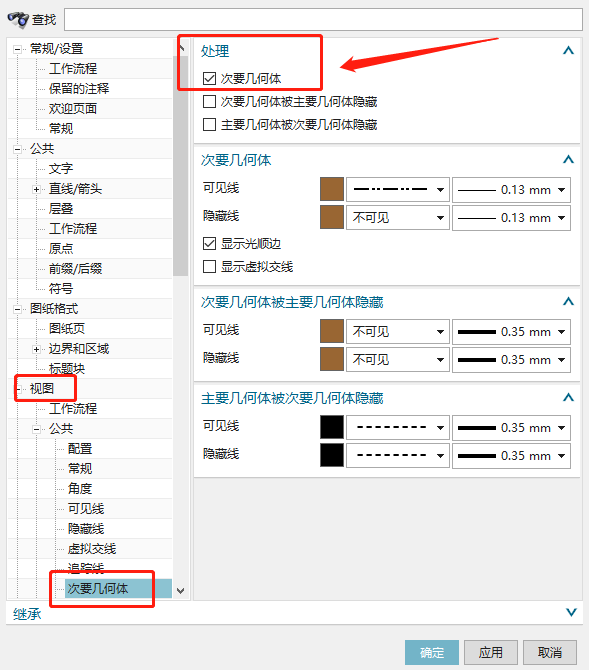Click the 确定 button
The height and width of the screenshot is (670, 589).
tap(432, 652)
